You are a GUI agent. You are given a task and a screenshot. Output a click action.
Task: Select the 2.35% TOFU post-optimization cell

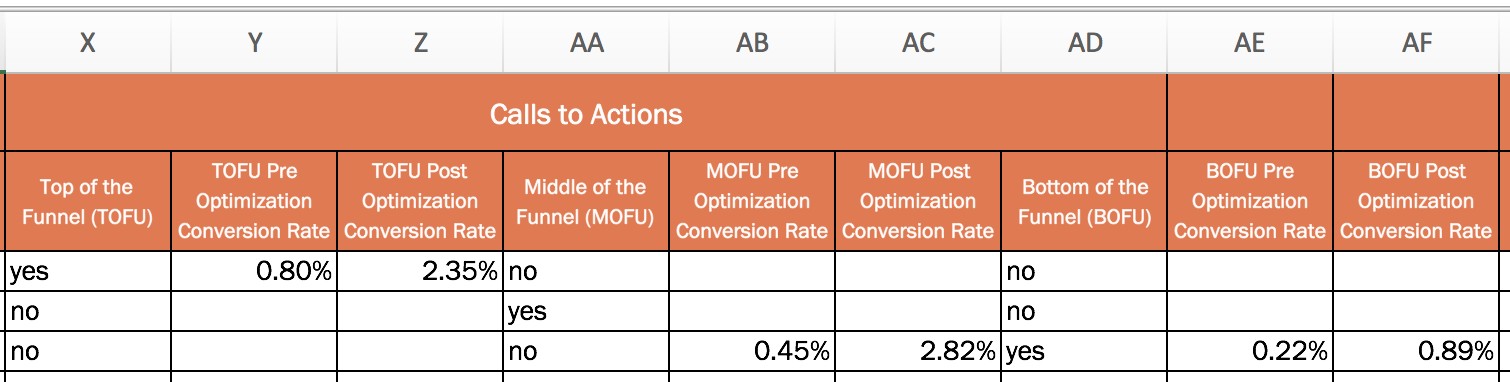pos(420,271)
